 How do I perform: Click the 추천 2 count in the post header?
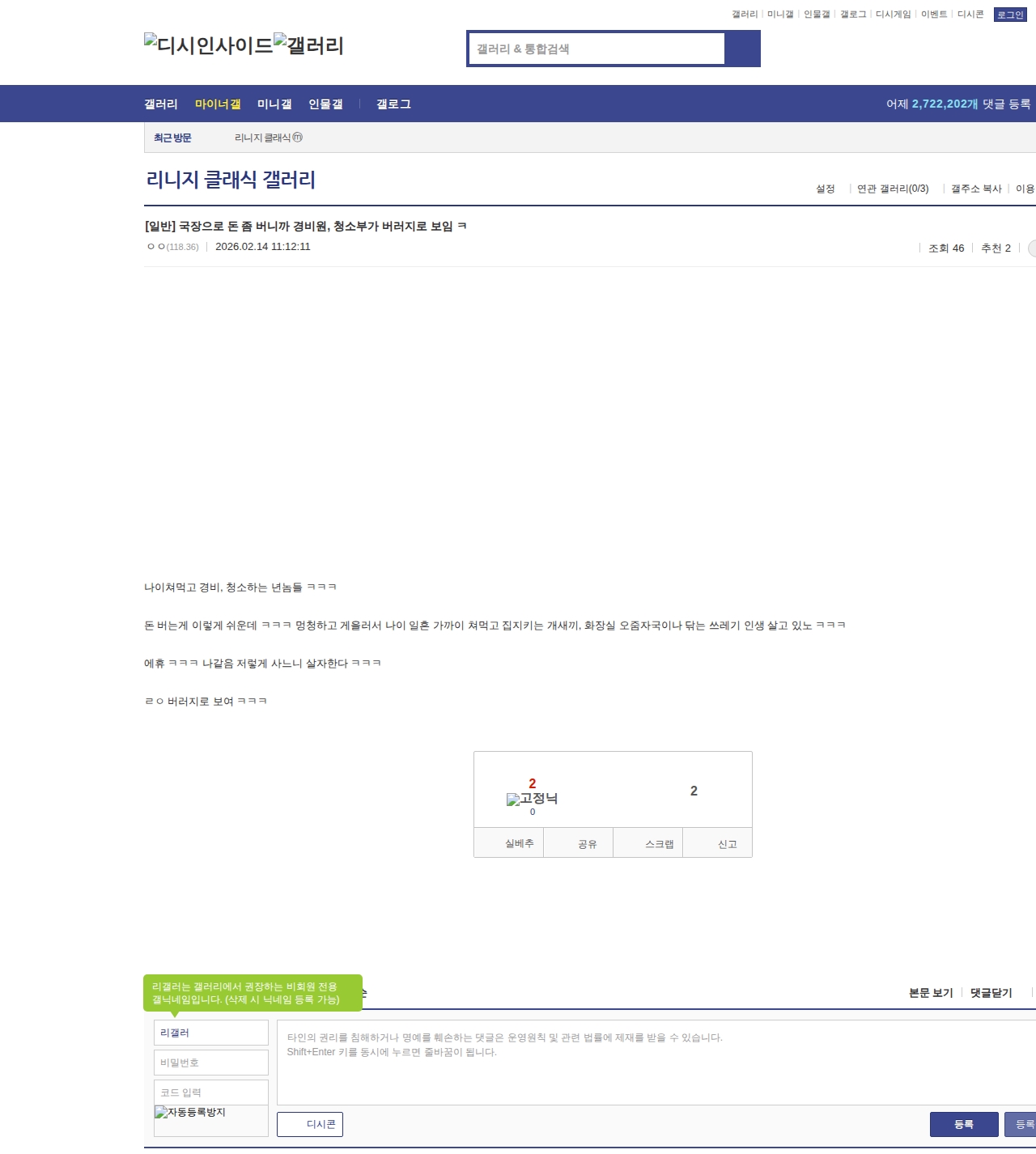(996, 248)
